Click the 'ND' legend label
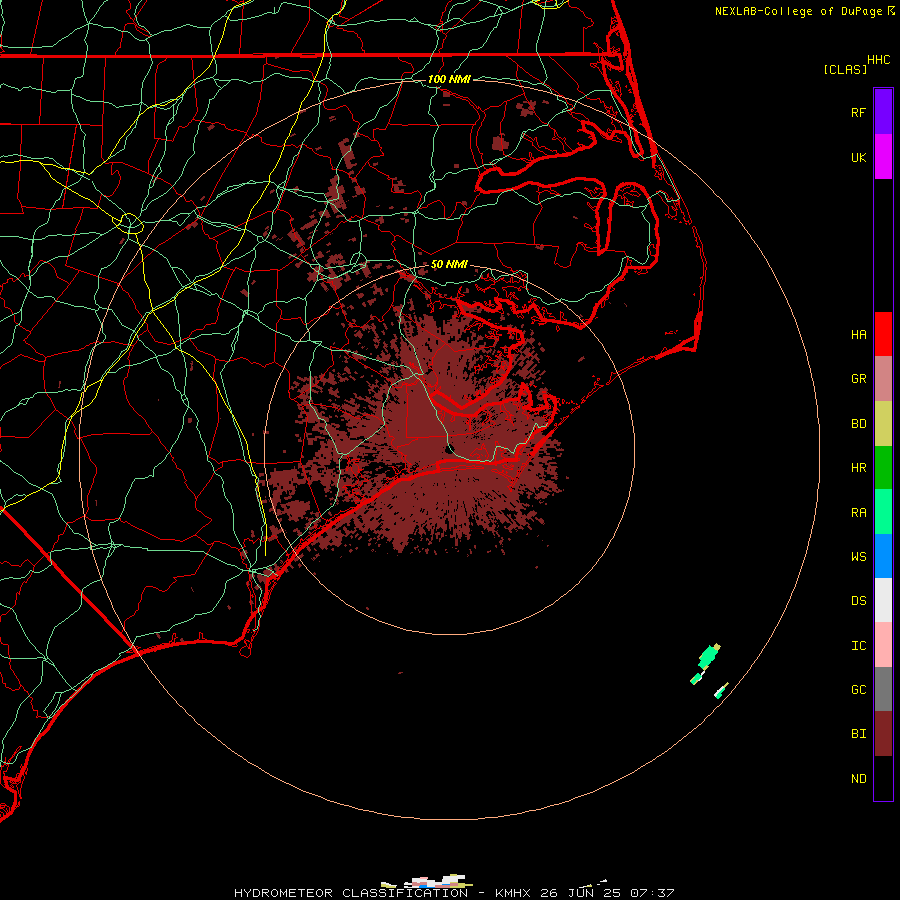The width and height of the screenshot is (900, 900). point(858,779)
